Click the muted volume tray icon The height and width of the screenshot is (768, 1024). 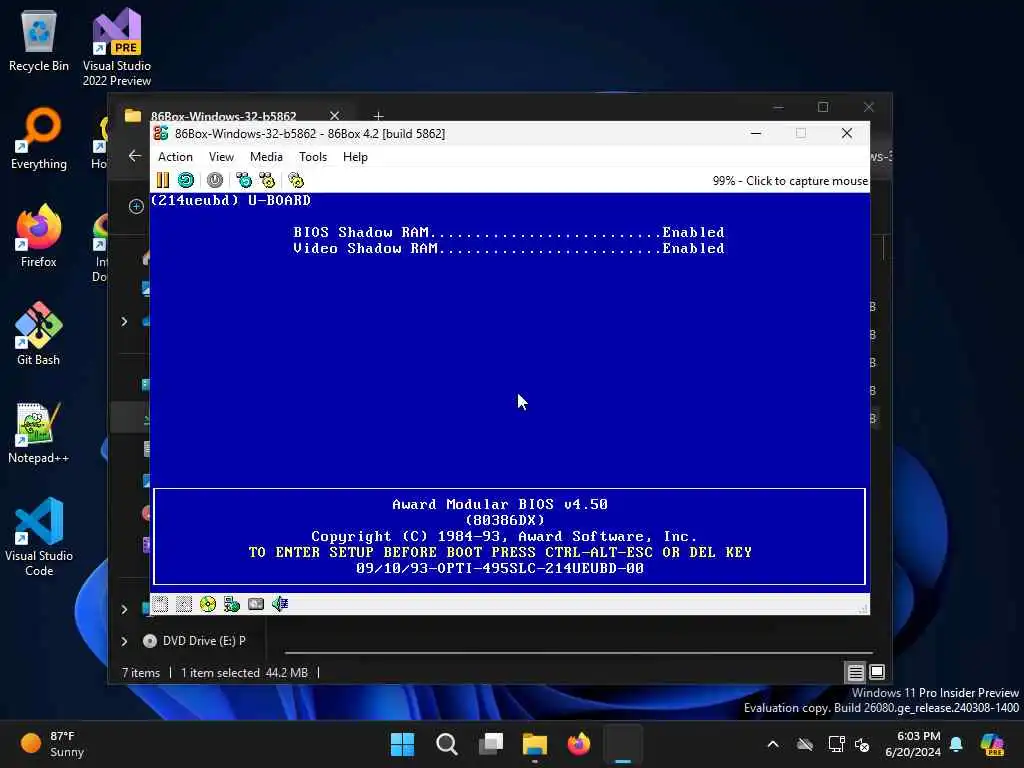pos(862,744)
